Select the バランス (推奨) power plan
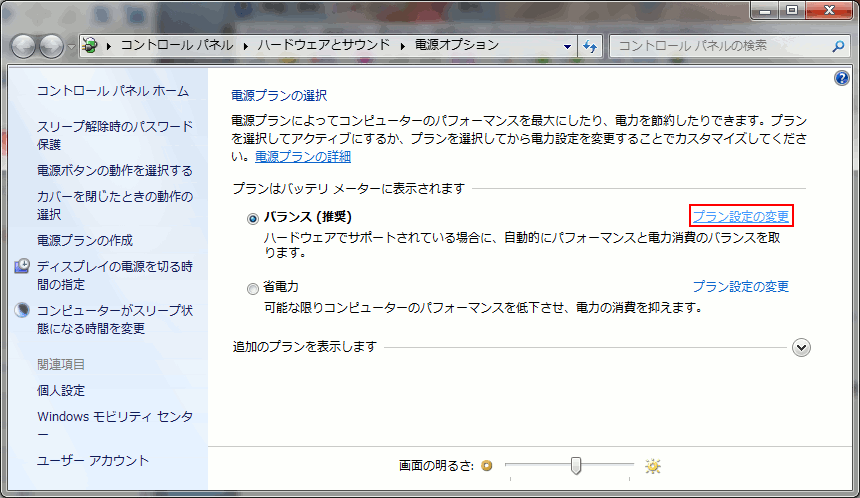860x498 pixels. [253, 217]
